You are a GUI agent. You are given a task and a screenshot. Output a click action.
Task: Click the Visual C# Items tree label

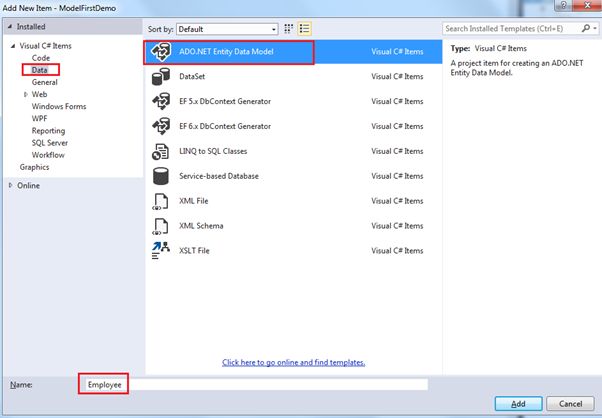45,46
